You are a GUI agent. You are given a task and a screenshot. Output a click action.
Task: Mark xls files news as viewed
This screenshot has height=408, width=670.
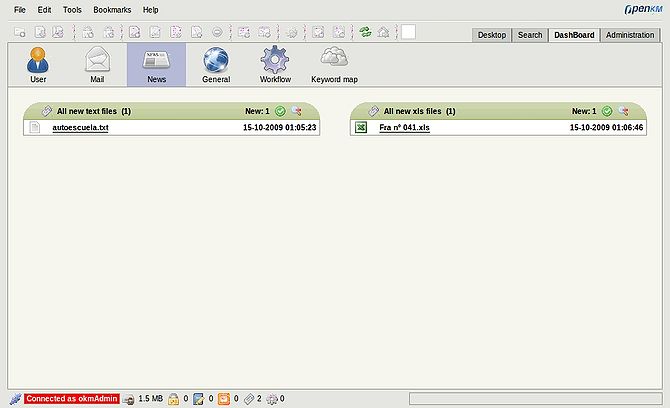(607, 112)
